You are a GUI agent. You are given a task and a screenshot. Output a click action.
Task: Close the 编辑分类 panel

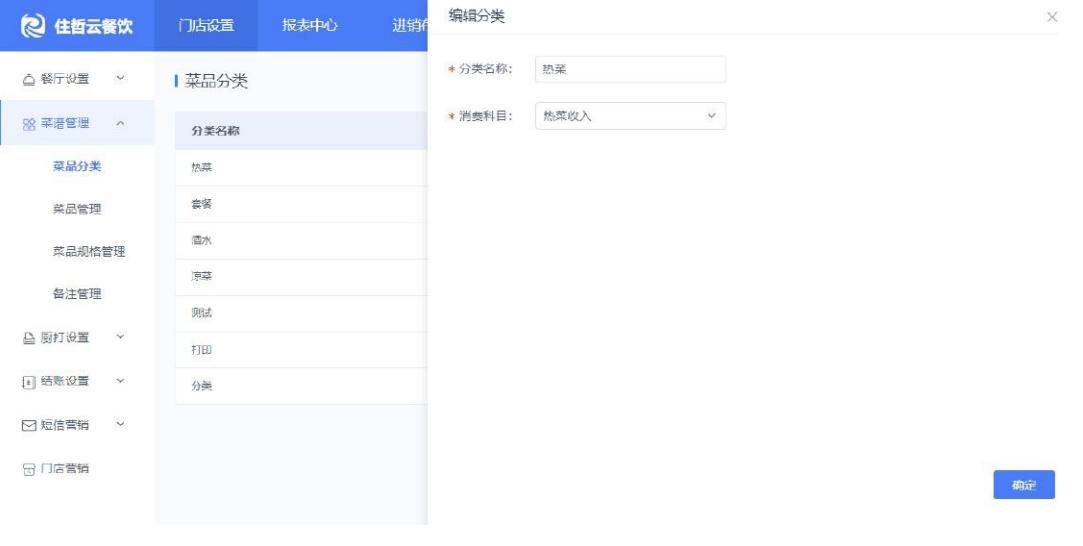(x=1051, y=17)
